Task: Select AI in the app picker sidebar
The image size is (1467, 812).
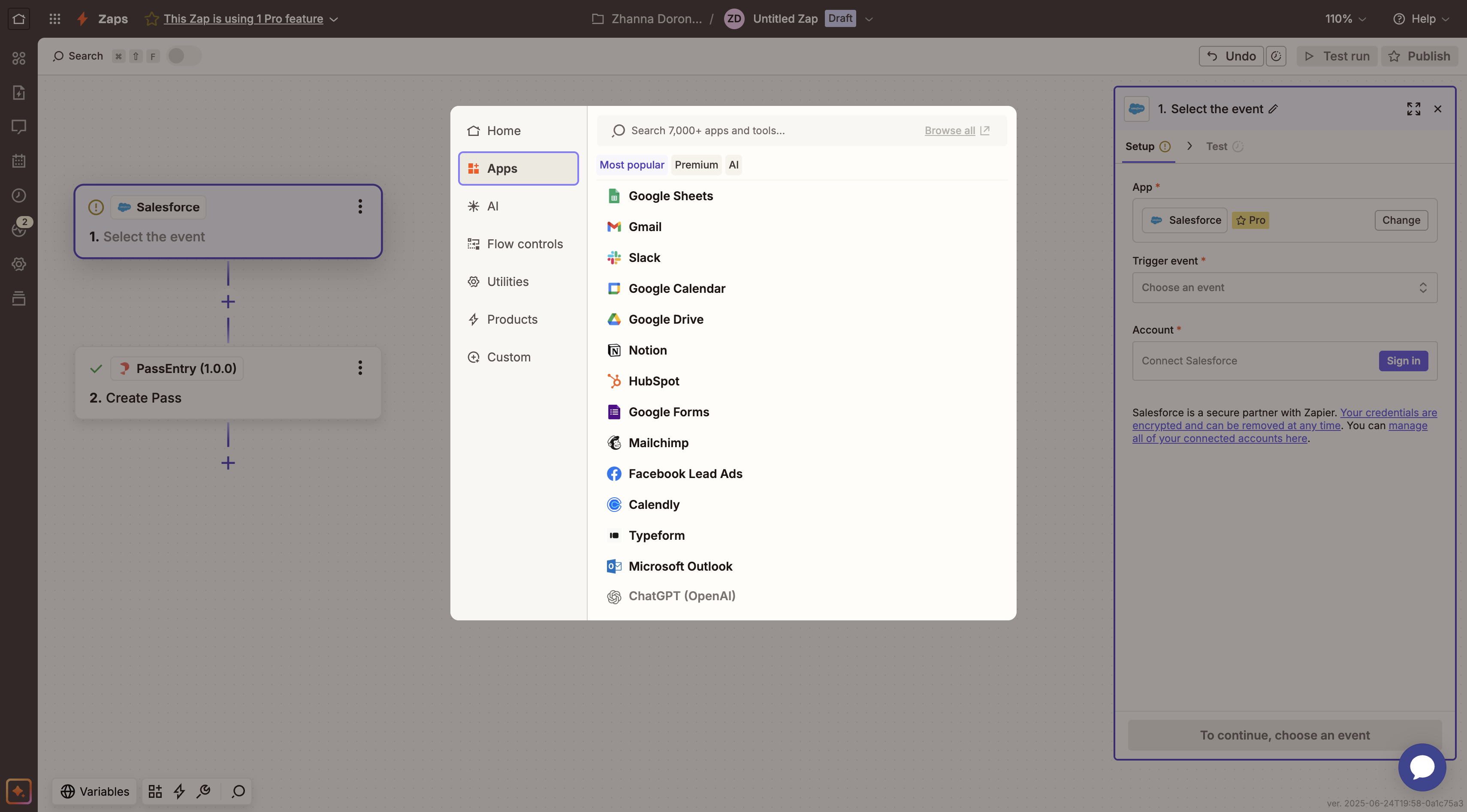Action: click(x=518, y=206)
